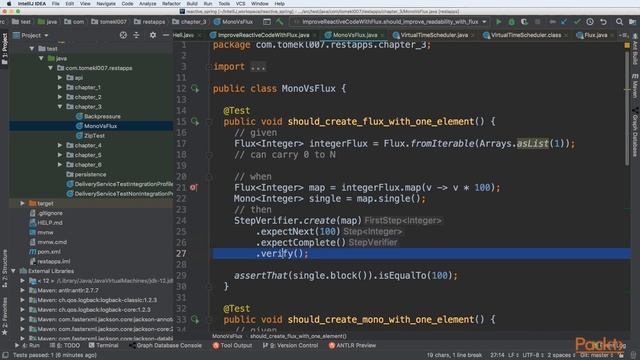
Task: Open the Run tool window
Action: pos(27,346)
